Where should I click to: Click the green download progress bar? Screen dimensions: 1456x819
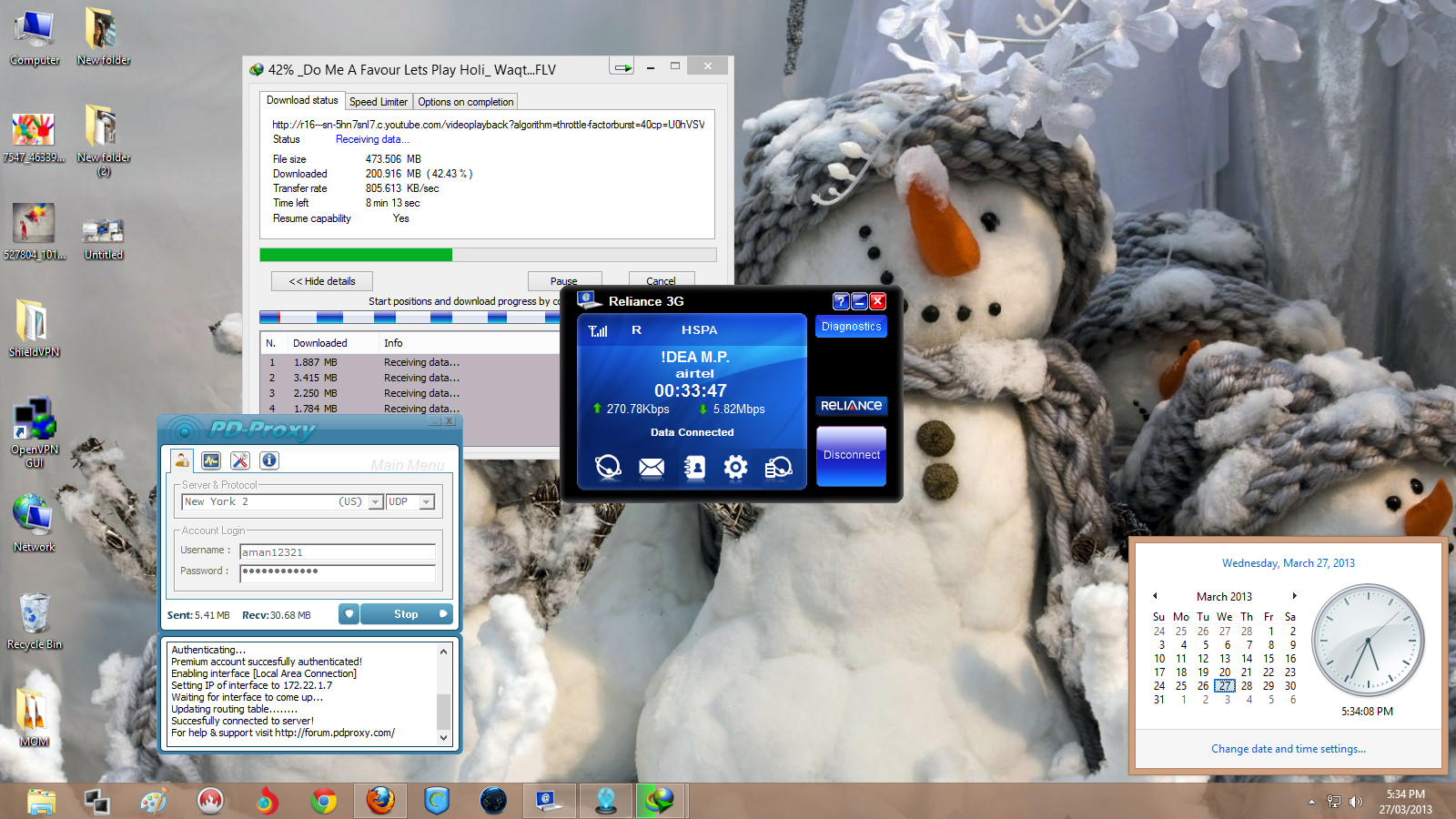pos(356,255)
